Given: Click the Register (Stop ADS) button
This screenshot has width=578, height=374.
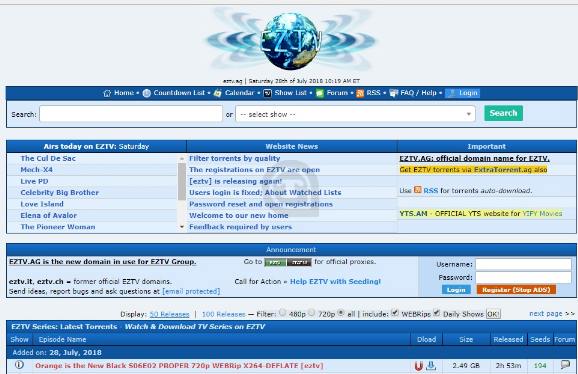Looking at the screenshot, I should click(516, 290).
